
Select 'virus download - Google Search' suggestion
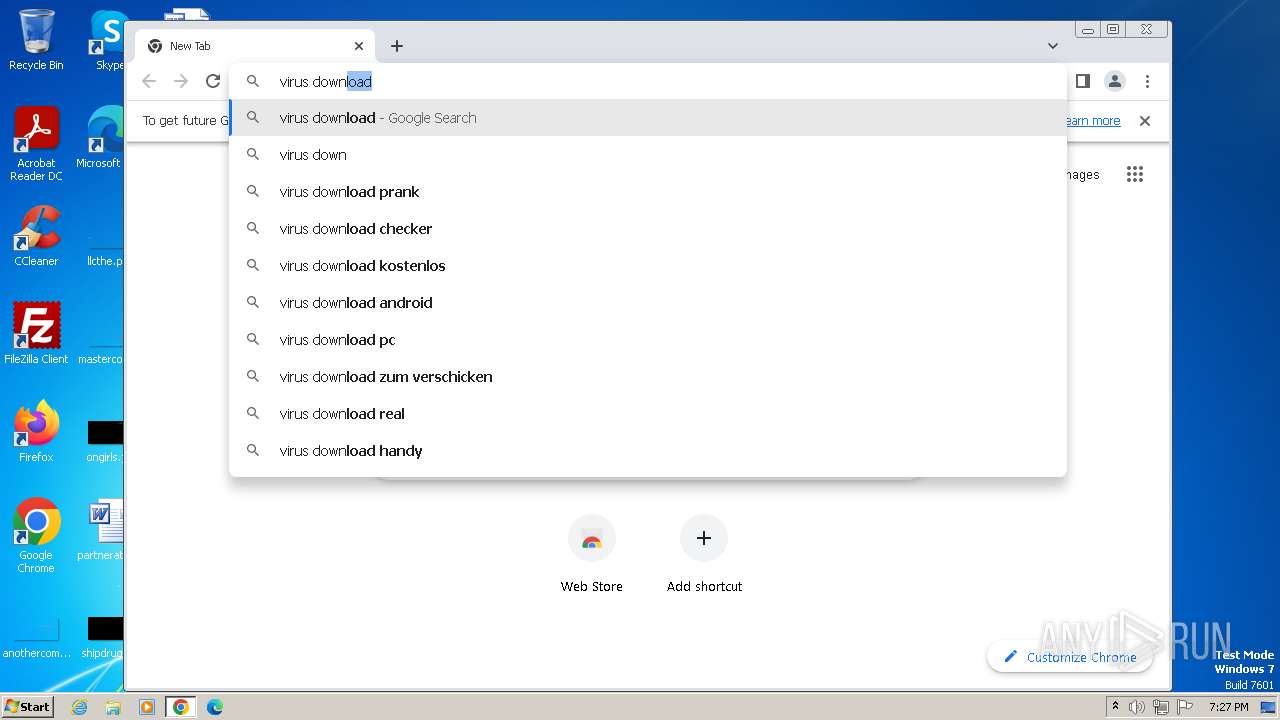coord(648,118)
